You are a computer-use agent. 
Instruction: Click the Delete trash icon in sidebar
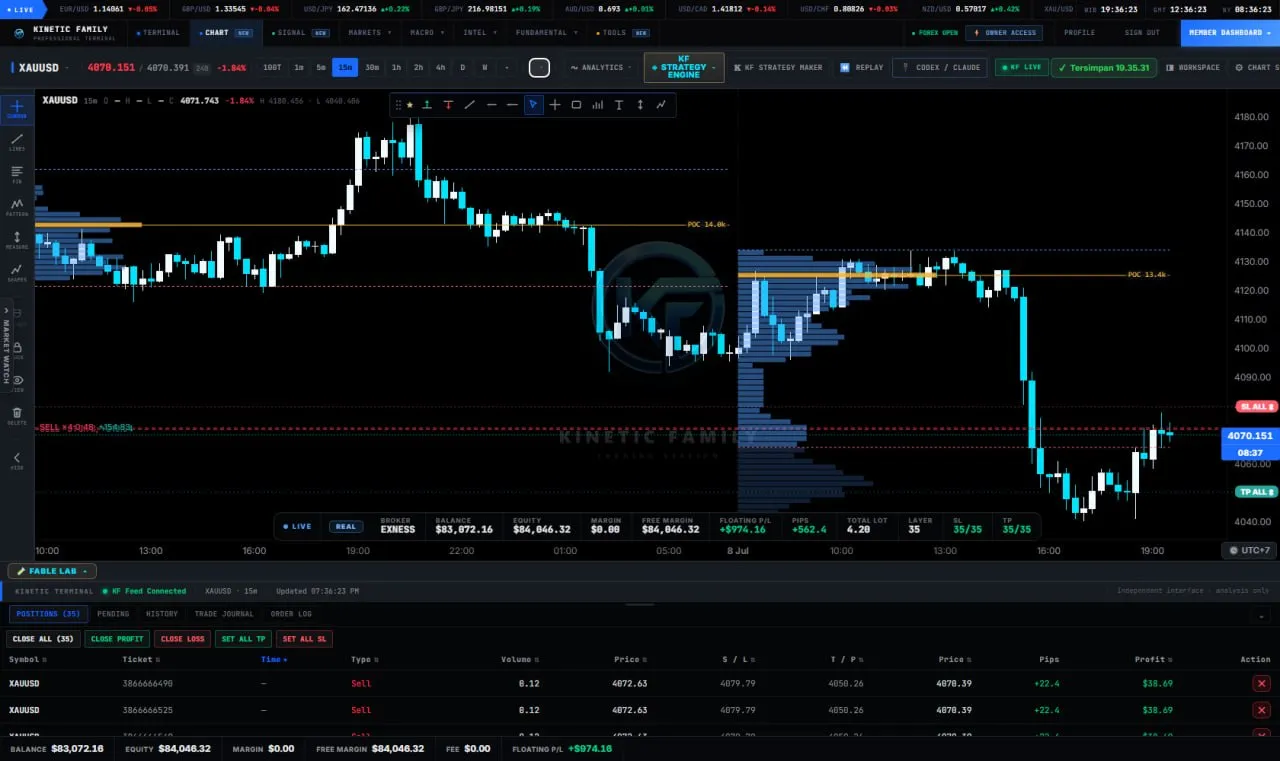coord(17,415)
